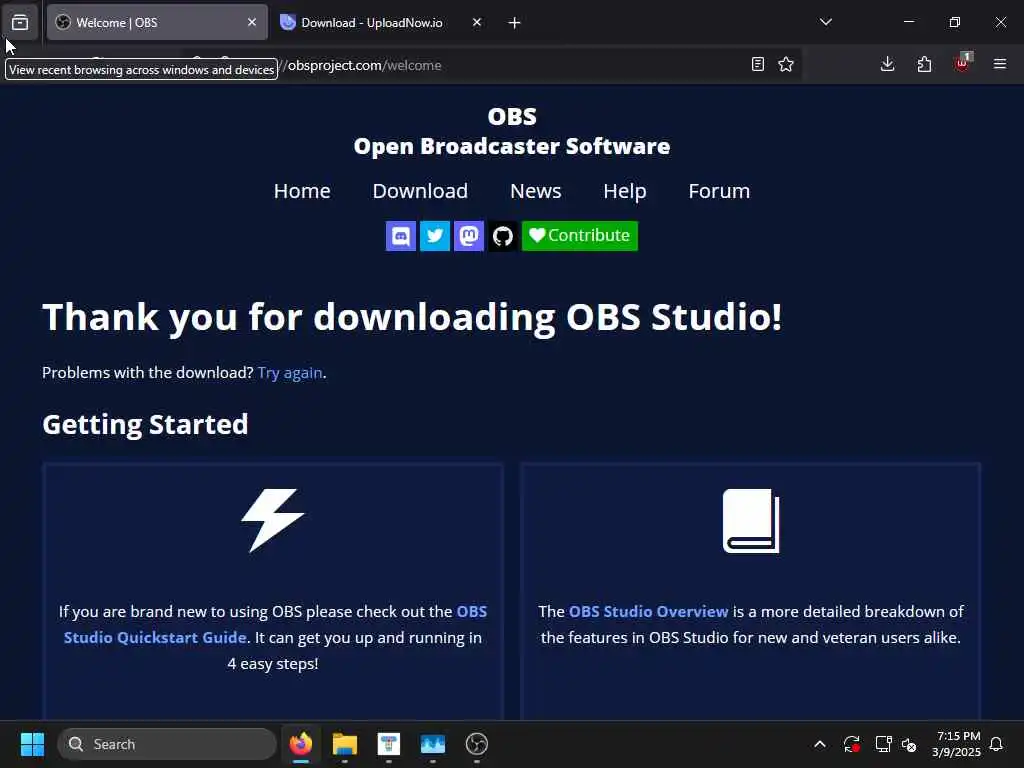Open the OBS Studio Quickstart Guide link
The image size is (1024, 768).
[275, 624]
